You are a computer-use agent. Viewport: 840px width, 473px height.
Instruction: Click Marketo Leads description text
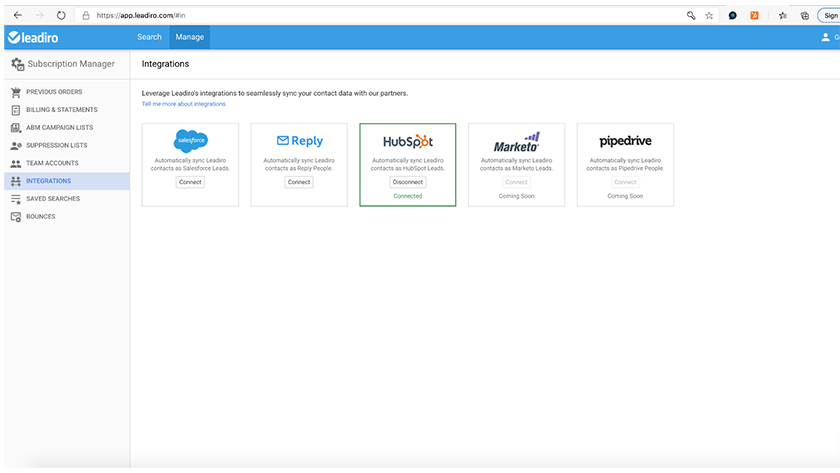point(516,164)
